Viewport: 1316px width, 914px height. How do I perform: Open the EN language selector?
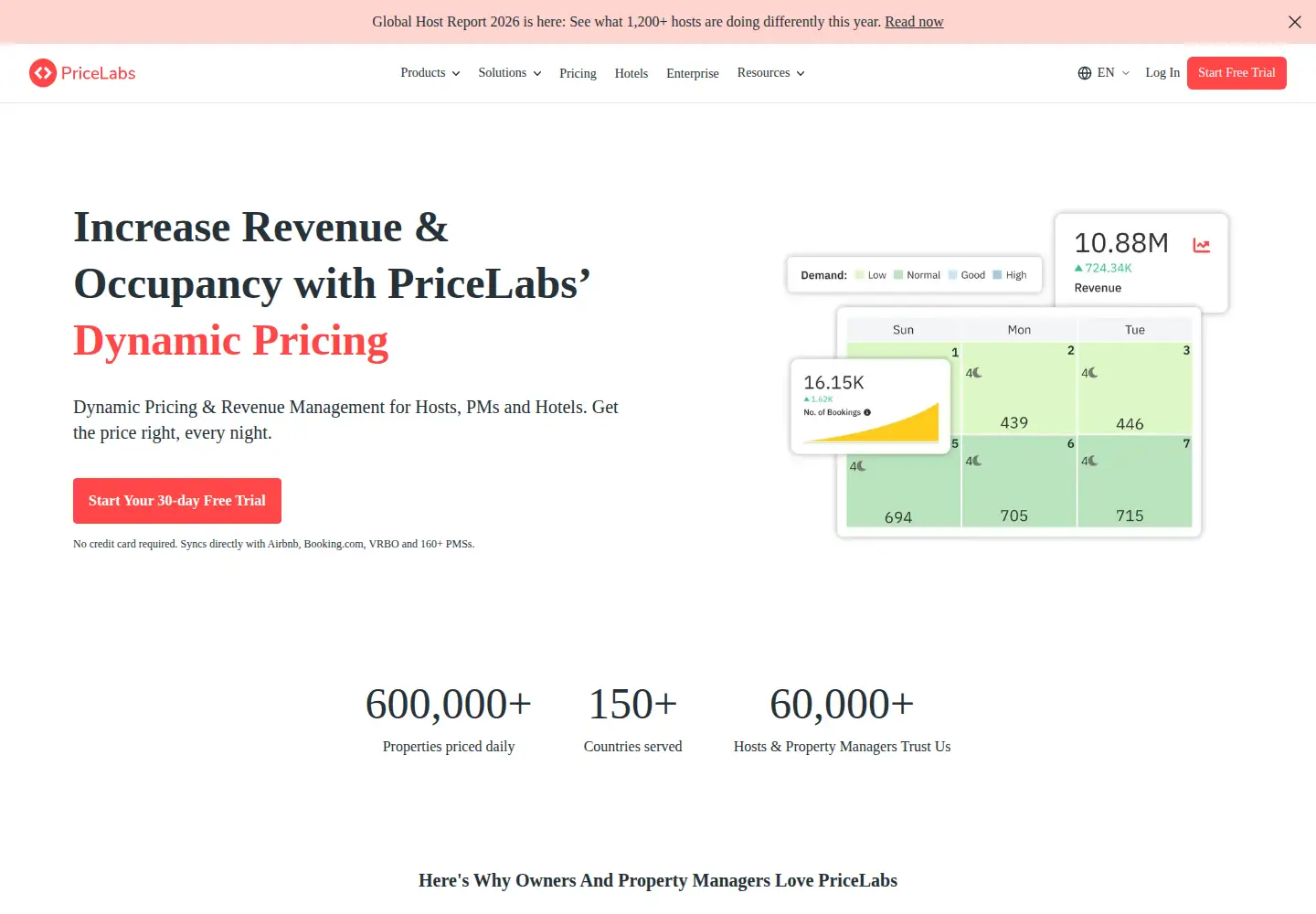coord(1104,73)
